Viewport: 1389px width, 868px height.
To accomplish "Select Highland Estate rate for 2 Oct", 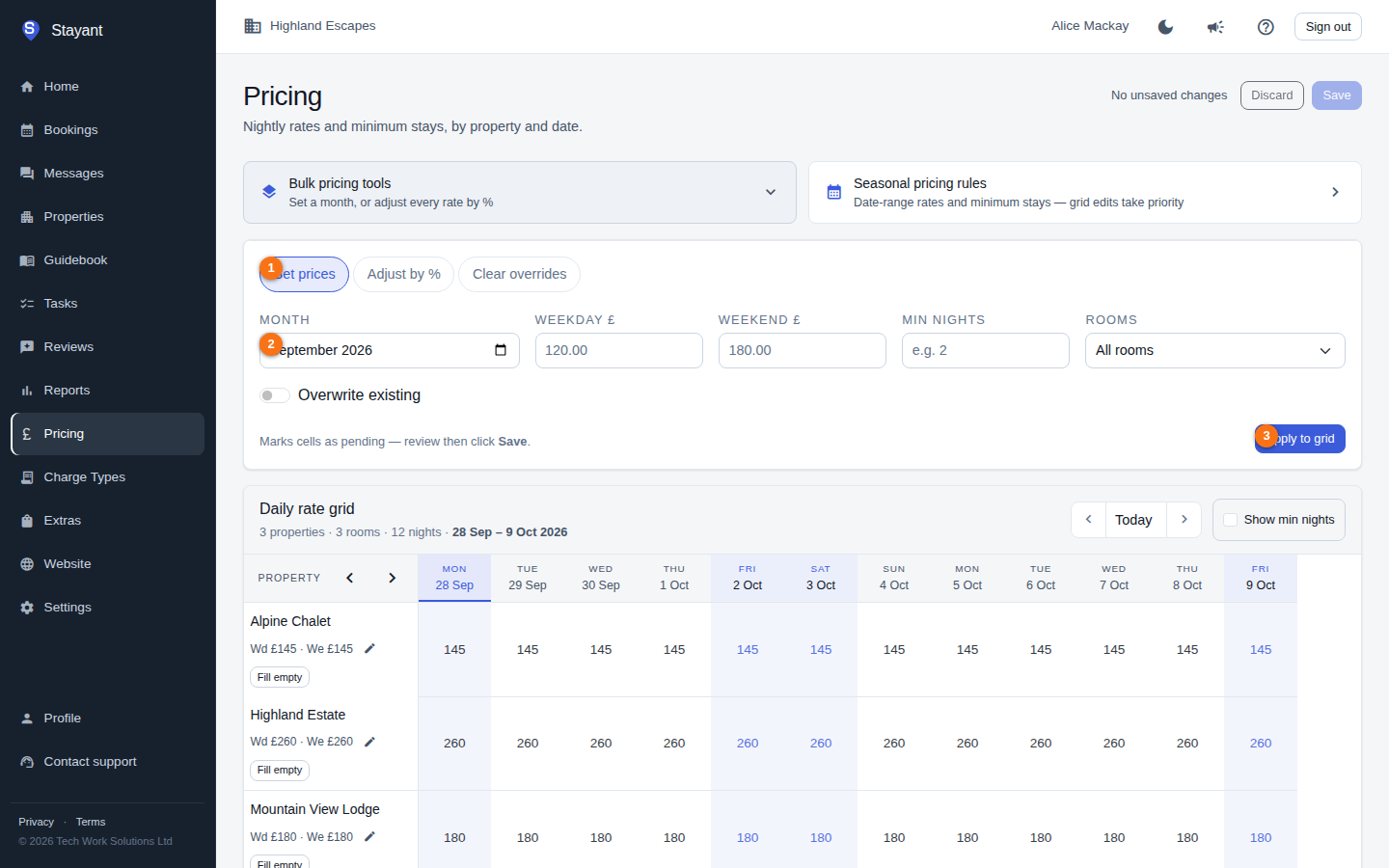I will pos(748,744).
